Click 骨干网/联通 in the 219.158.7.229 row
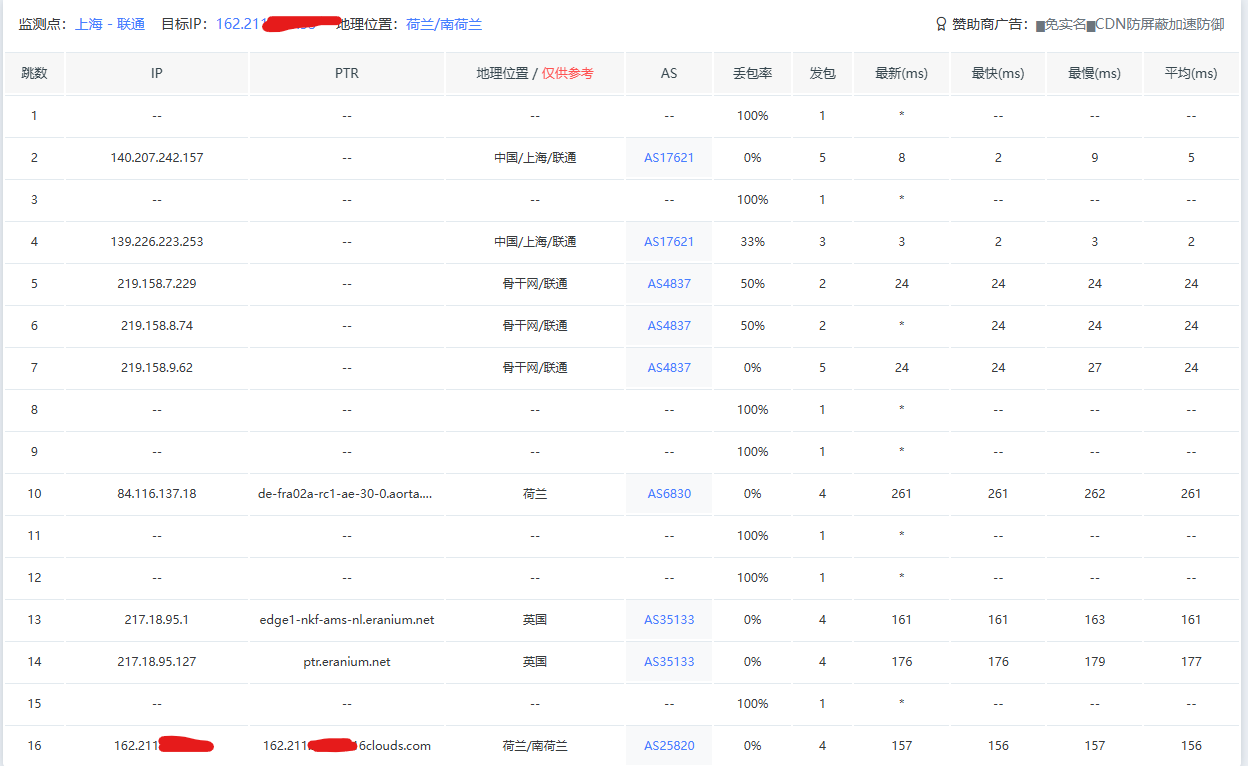Screen dimensions: 1248x766 pos(535,284)
